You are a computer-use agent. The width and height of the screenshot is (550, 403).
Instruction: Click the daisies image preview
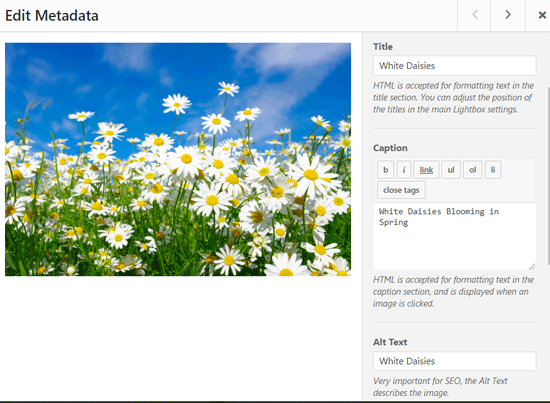pos(178,159)
